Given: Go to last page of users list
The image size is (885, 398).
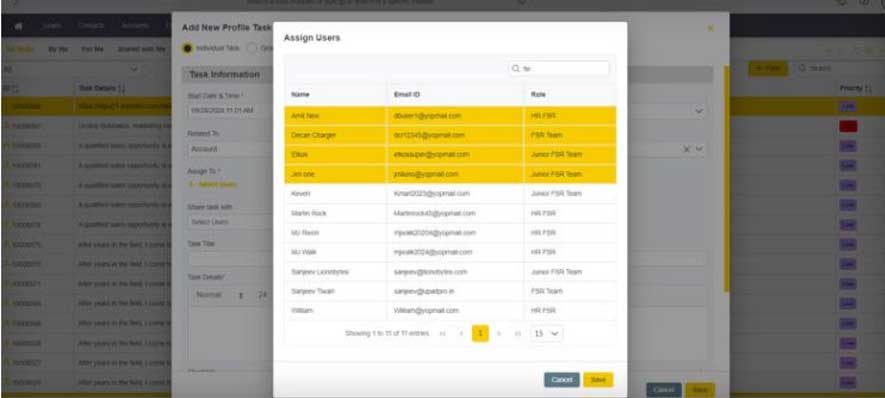Looking at the screenshot, I should (x=518, y=334).
